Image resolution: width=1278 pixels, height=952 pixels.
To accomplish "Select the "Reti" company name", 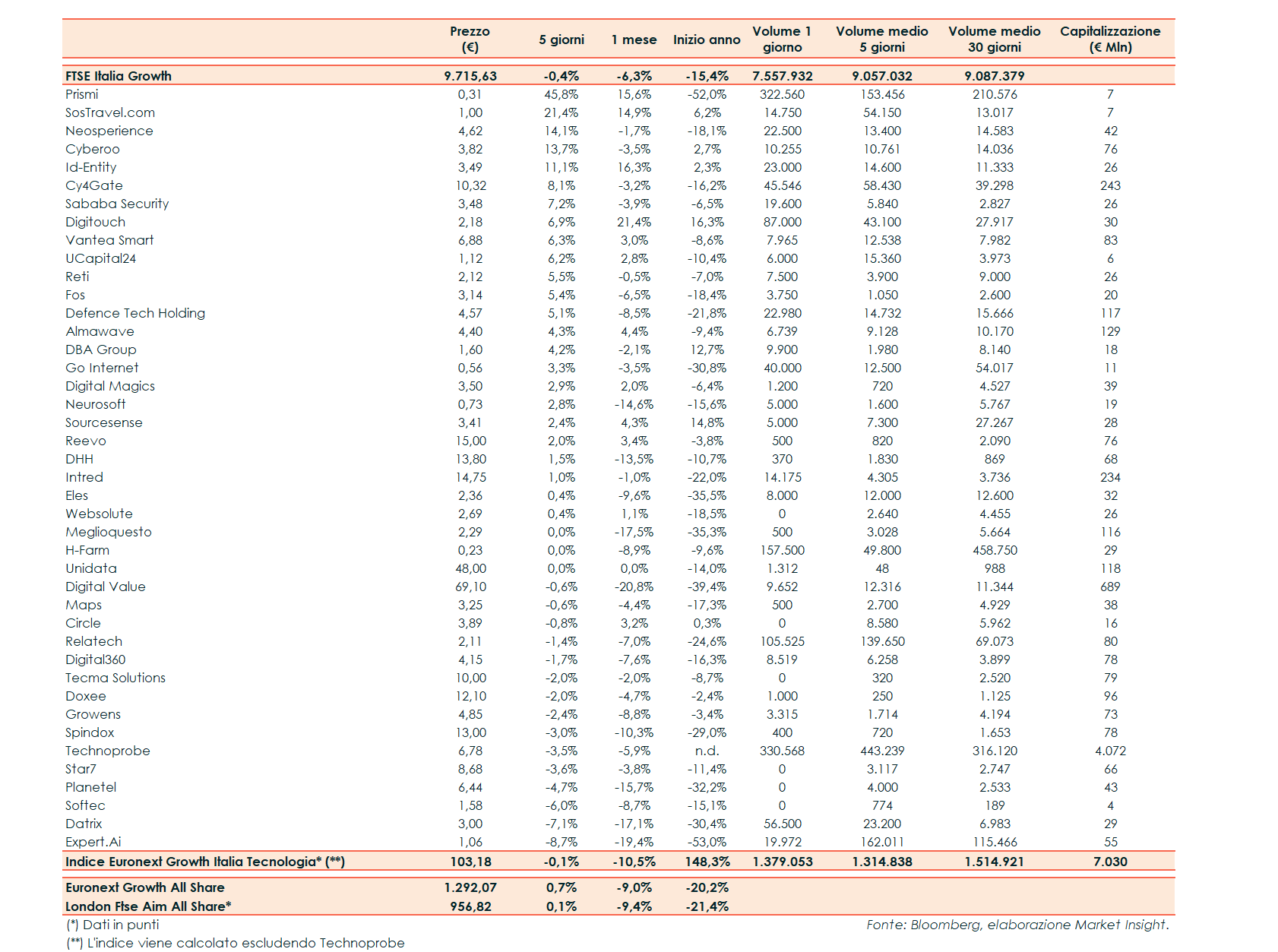I will click(78, 277).
